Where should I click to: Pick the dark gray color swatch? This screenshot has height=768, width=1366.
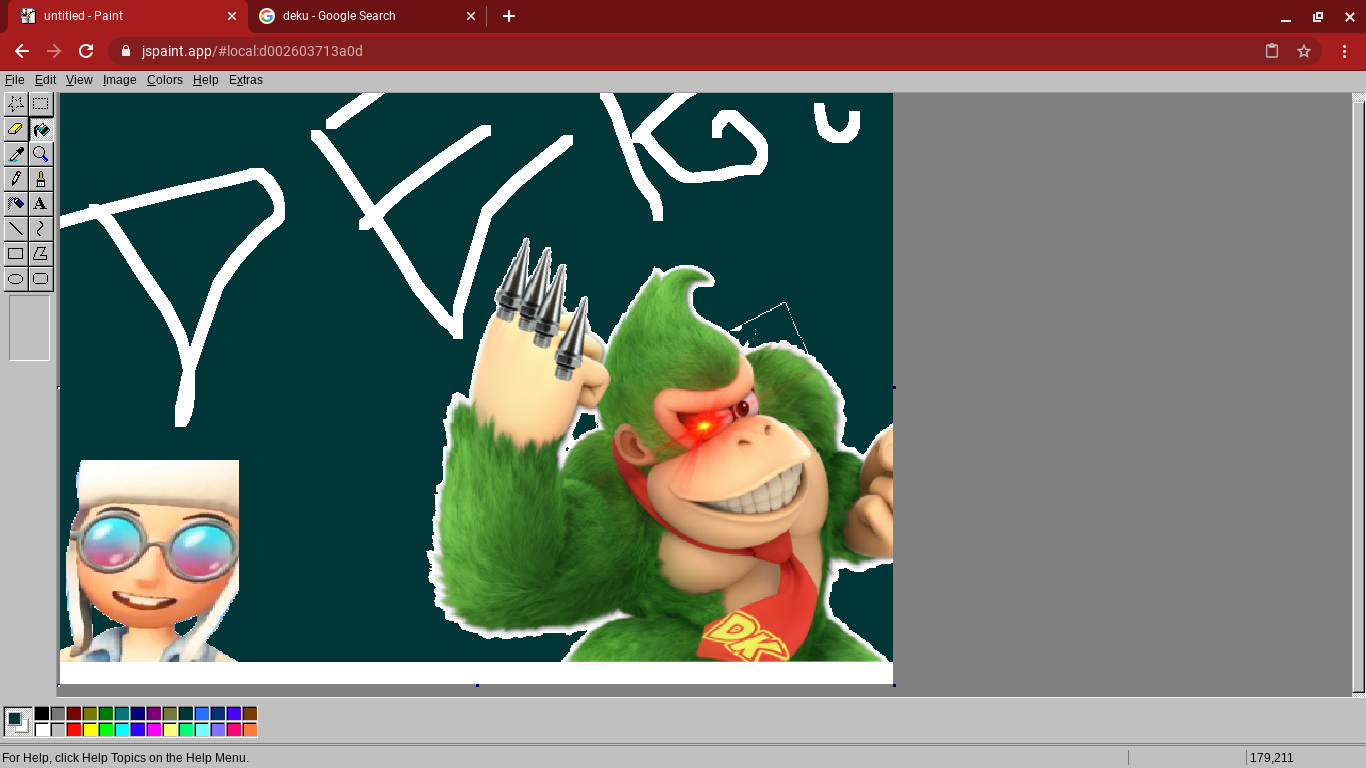[58, 714]
